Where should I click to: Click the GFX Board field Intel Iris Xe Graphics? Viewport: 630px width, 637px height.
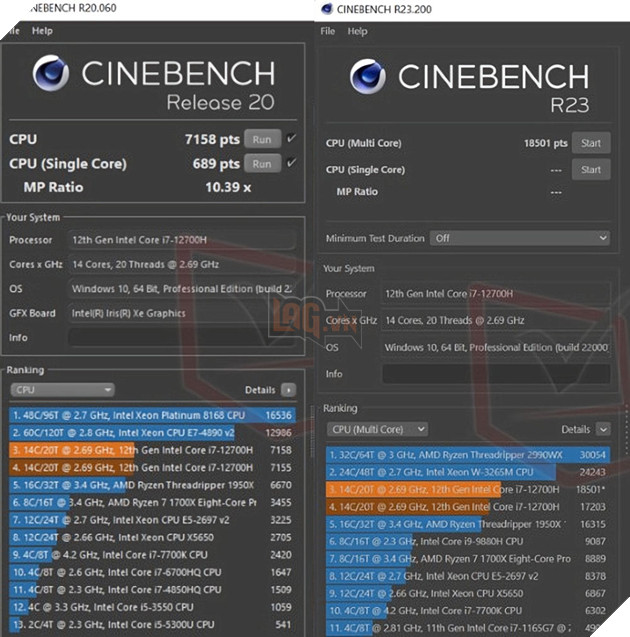pos(182,313)
